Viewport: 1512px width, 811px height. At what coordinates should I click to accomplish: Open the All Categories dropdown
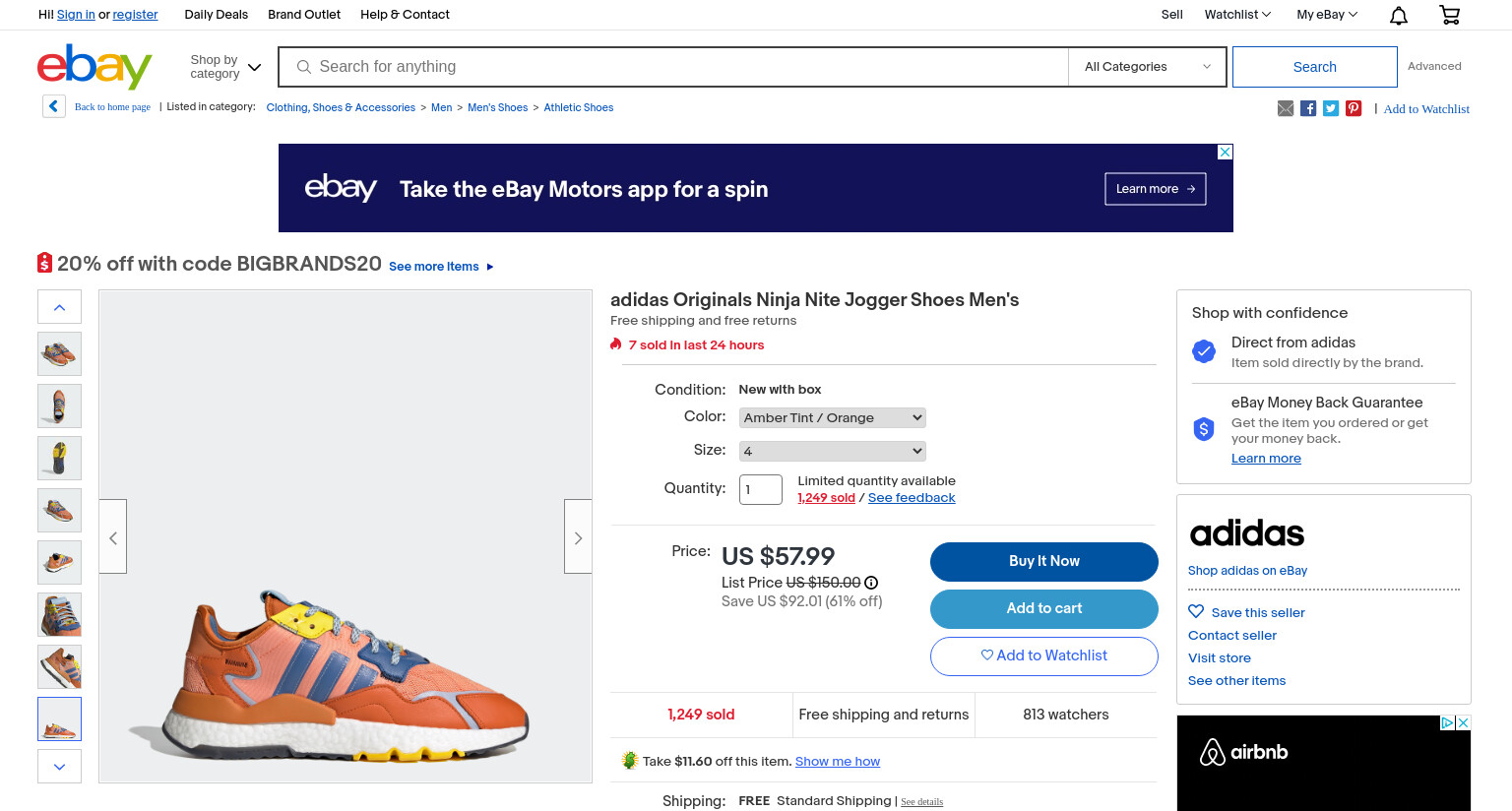pyautogui.click(x=1147, y=67)
